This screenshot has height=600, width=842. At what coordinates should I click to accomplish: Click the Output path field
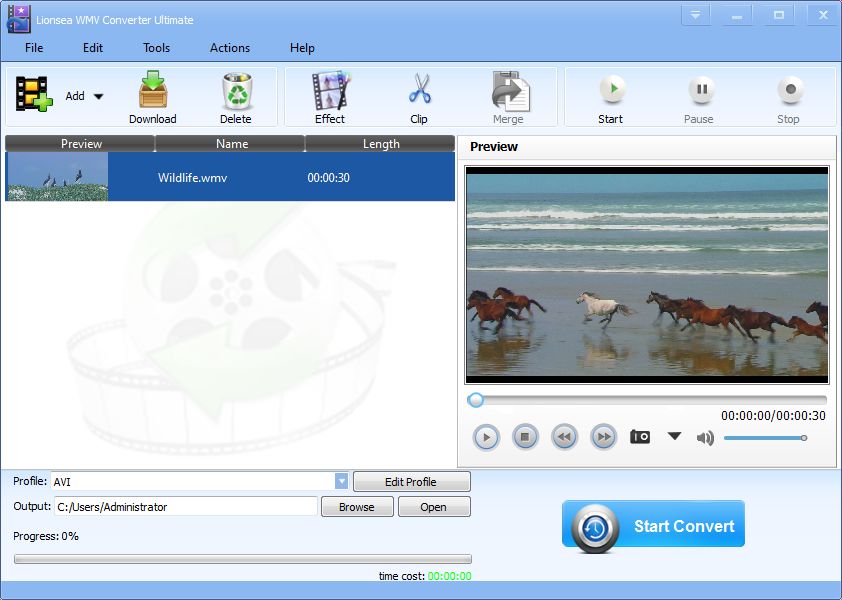[186, 507]
